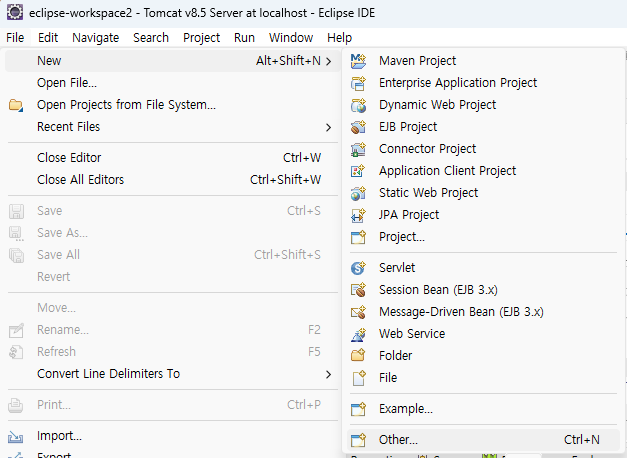Click the Import... icon
This screenshot has width=627, height=458.
[x=16, y=436]
